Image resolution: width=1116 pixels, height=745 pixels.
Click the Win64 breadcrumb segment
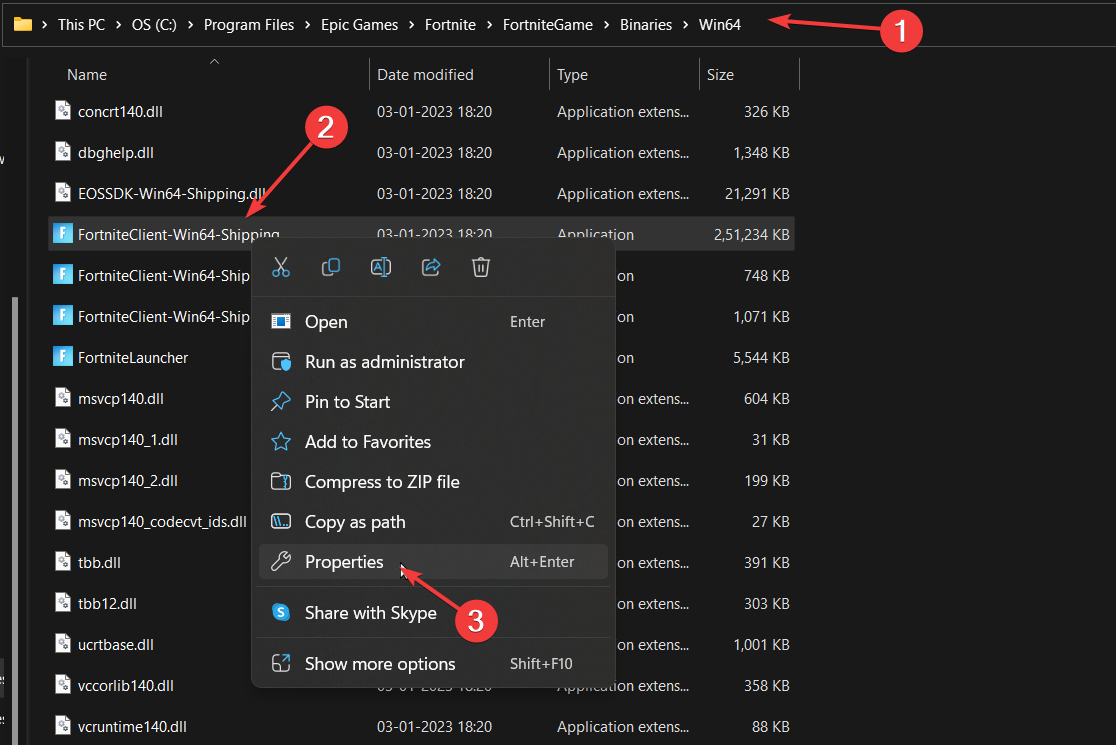coord(720,25)
